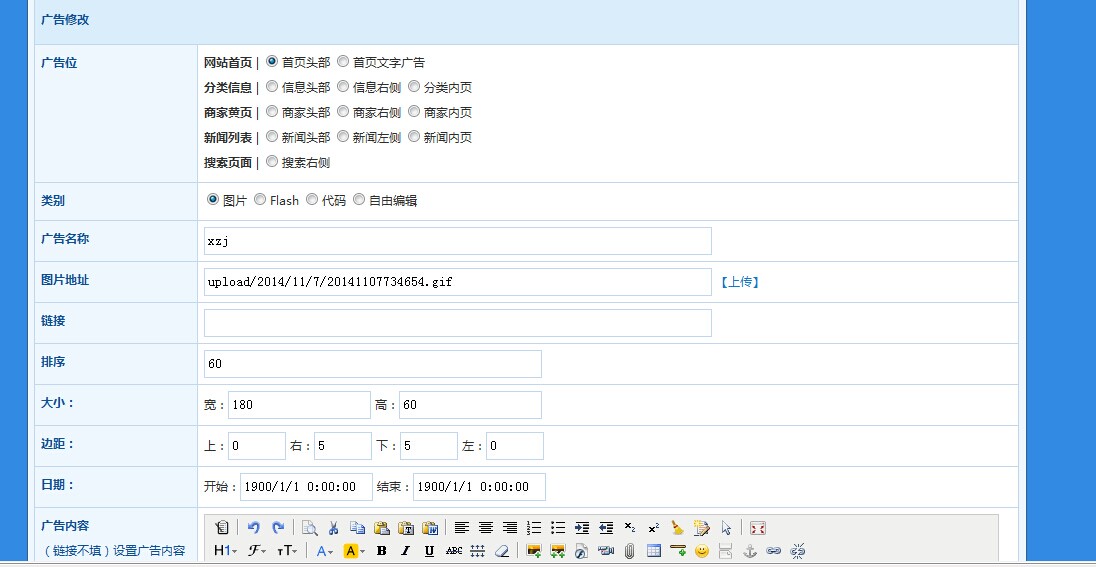Click the undo icon in editor toolbar

coord(254,528)
